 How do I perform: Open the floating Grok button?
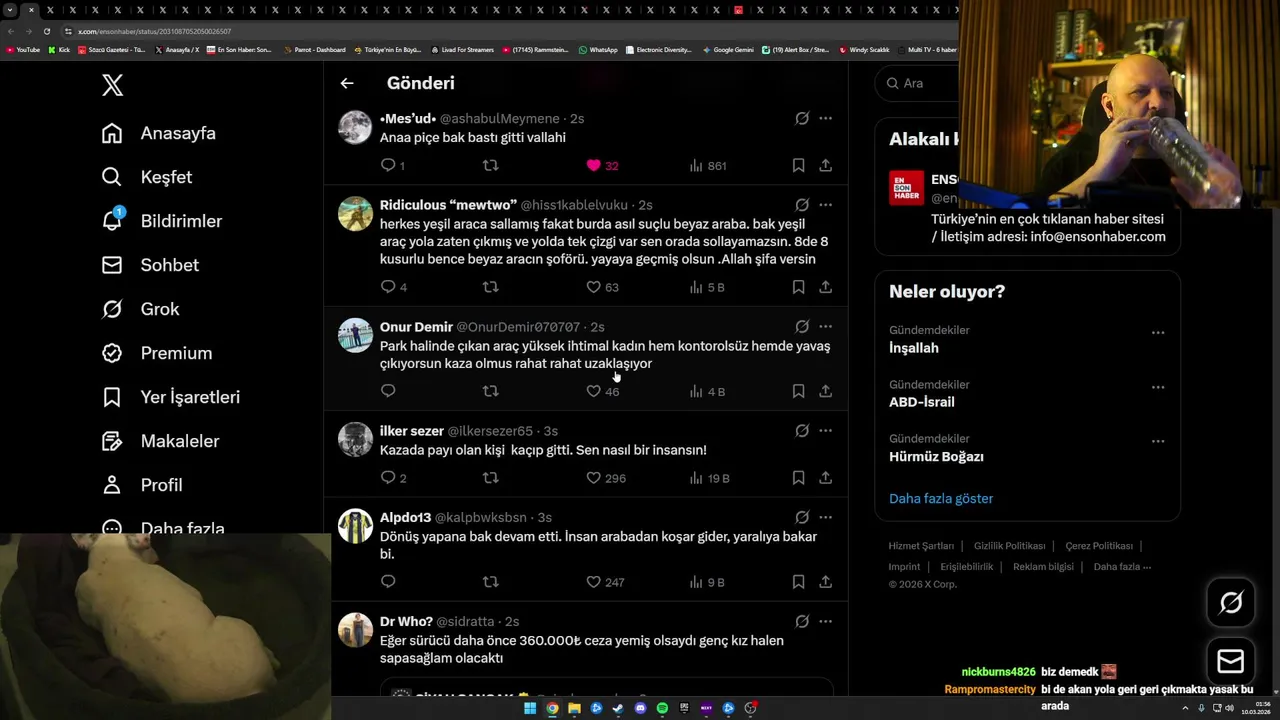click(1231, 602)
